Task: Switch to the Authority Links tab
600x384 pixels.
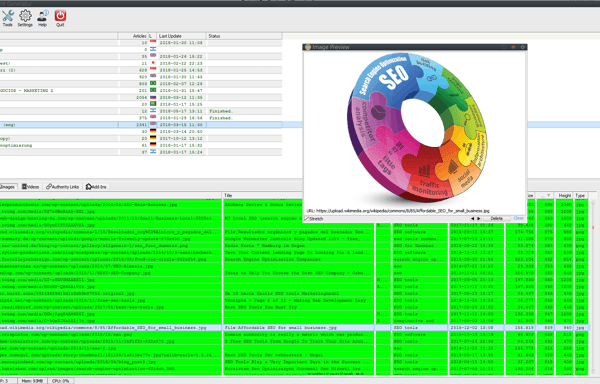Action: (x=62, y=187)
